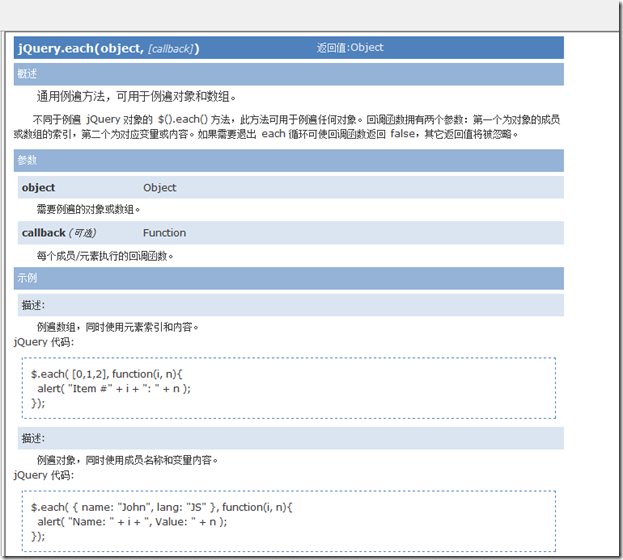This screenshot has height=560, width=623.
Task: Click the Function type beside callback
Action: tap(164, 233)
